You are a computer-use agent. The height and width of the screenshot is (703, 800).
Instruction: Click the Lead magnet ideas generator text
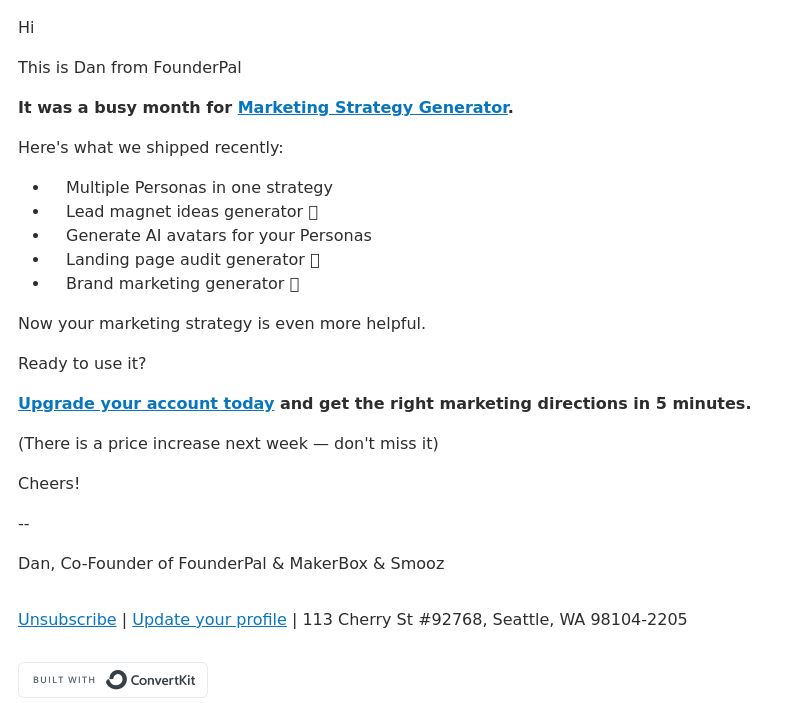pos(185,212)
